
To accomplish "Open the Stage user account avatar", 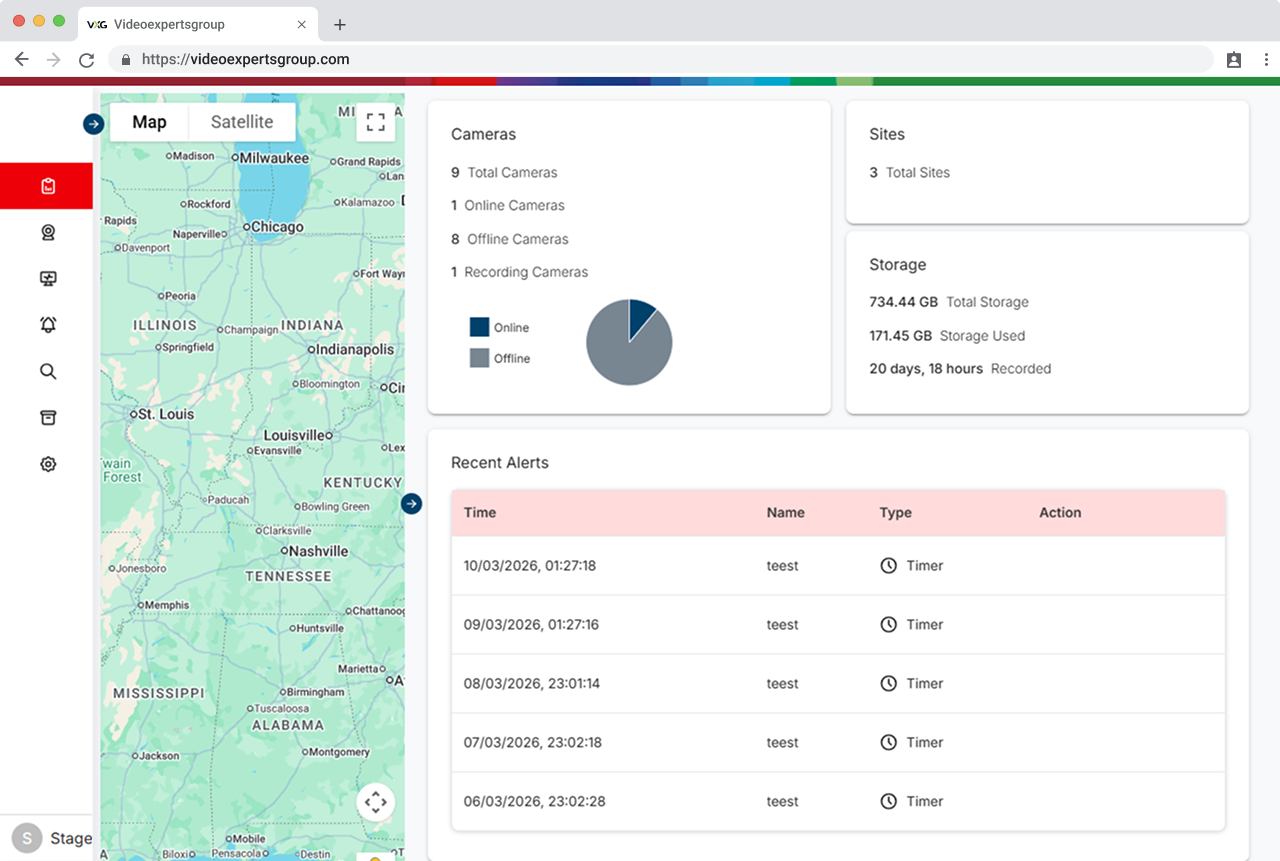I will tap(27, 838).
